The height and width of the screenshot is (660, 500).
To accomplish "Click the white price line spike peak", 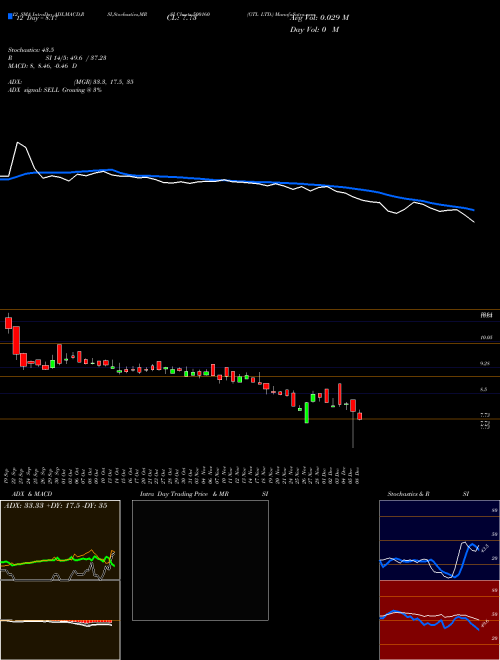I will 18,143.
